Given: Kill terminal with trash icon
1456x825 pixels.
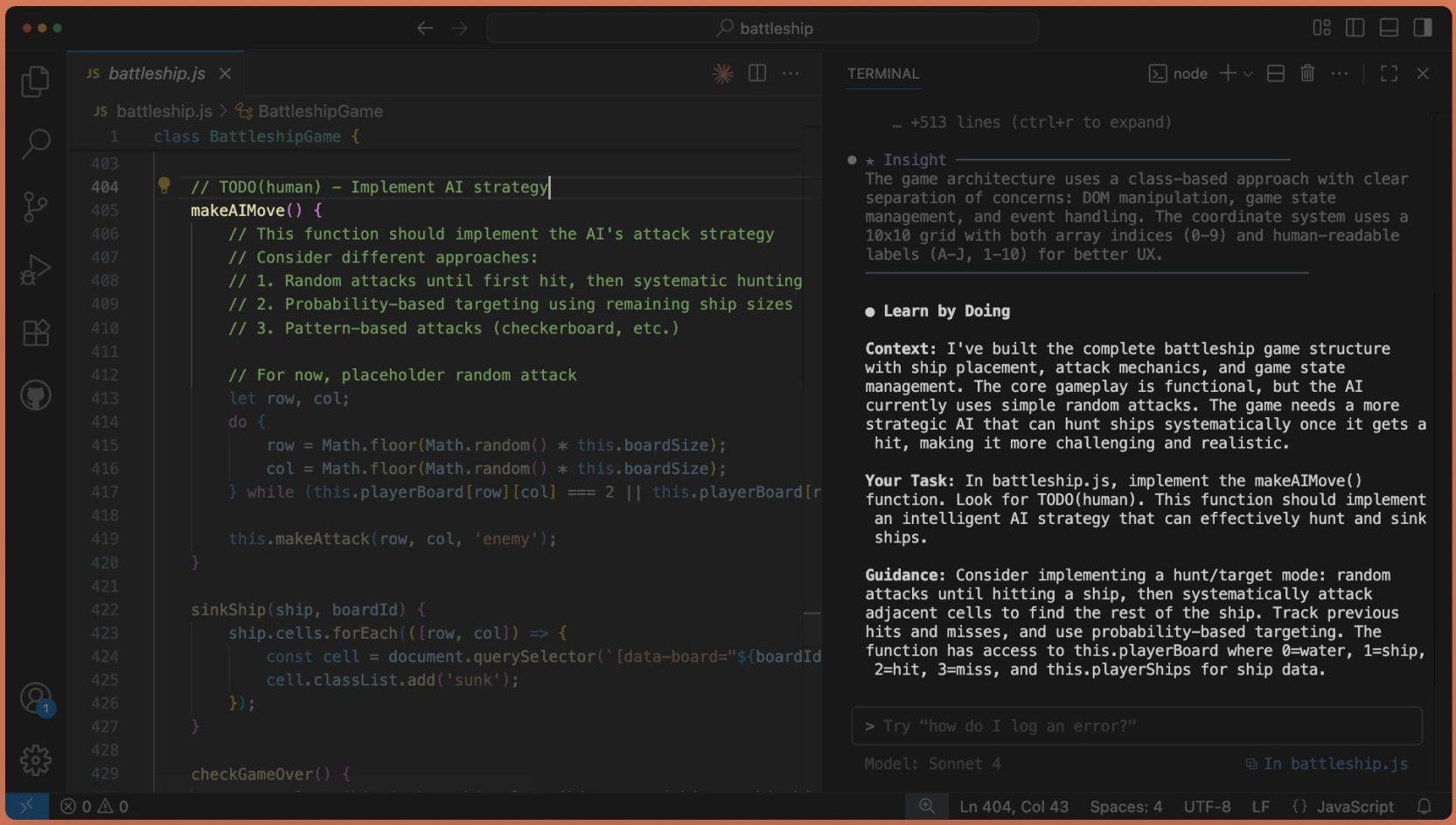Looking at the screenshot, I should tap(1306, 73).
